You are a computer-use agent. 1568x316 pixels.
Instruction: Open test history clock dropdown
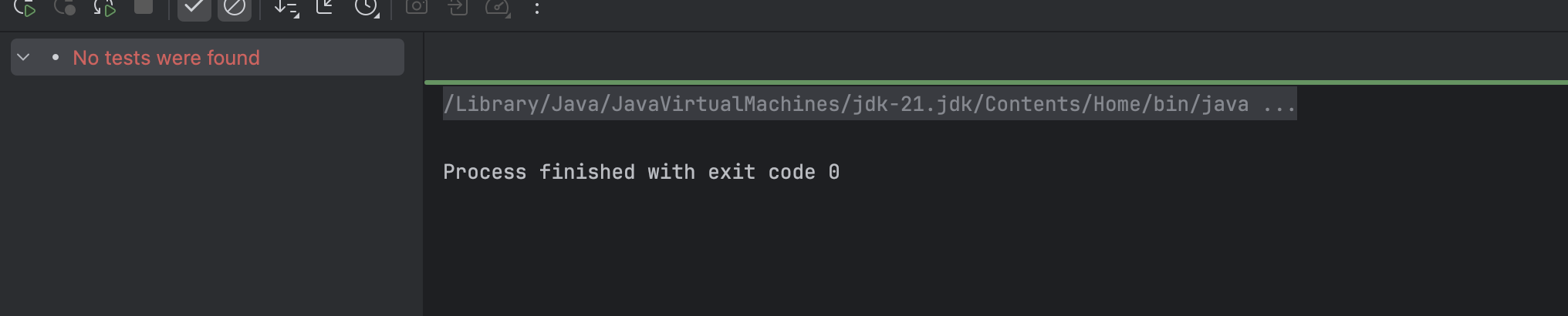coord(367,8)
